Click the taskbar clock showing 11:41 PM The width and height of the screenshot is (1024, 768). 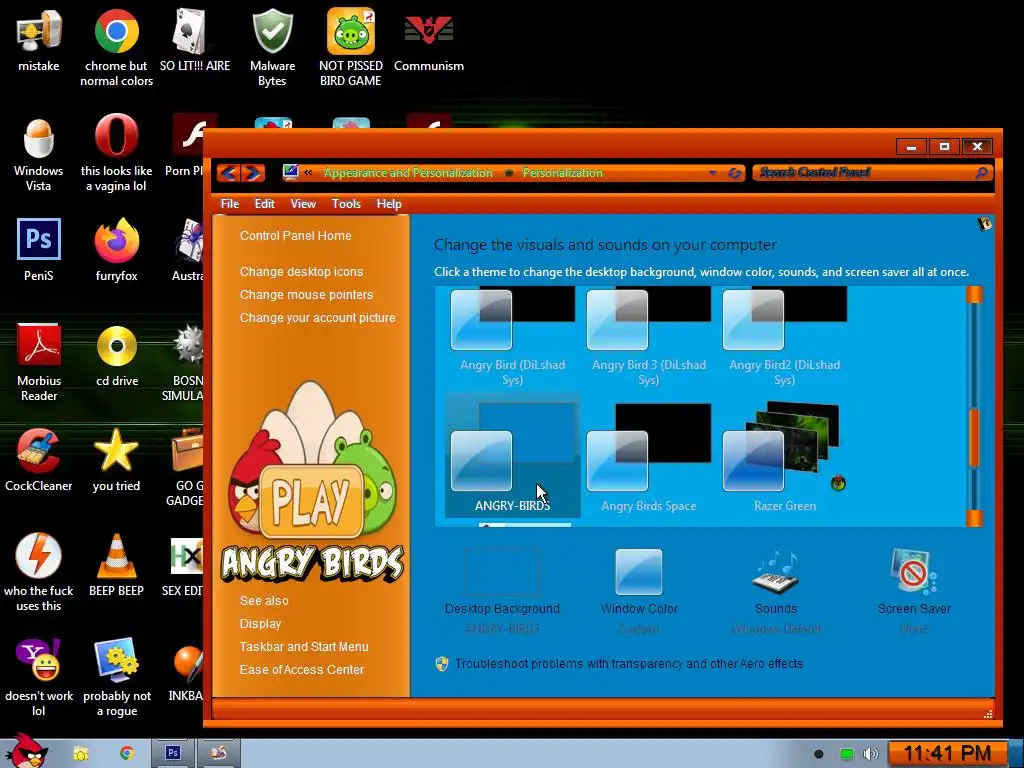pos(947,754)
